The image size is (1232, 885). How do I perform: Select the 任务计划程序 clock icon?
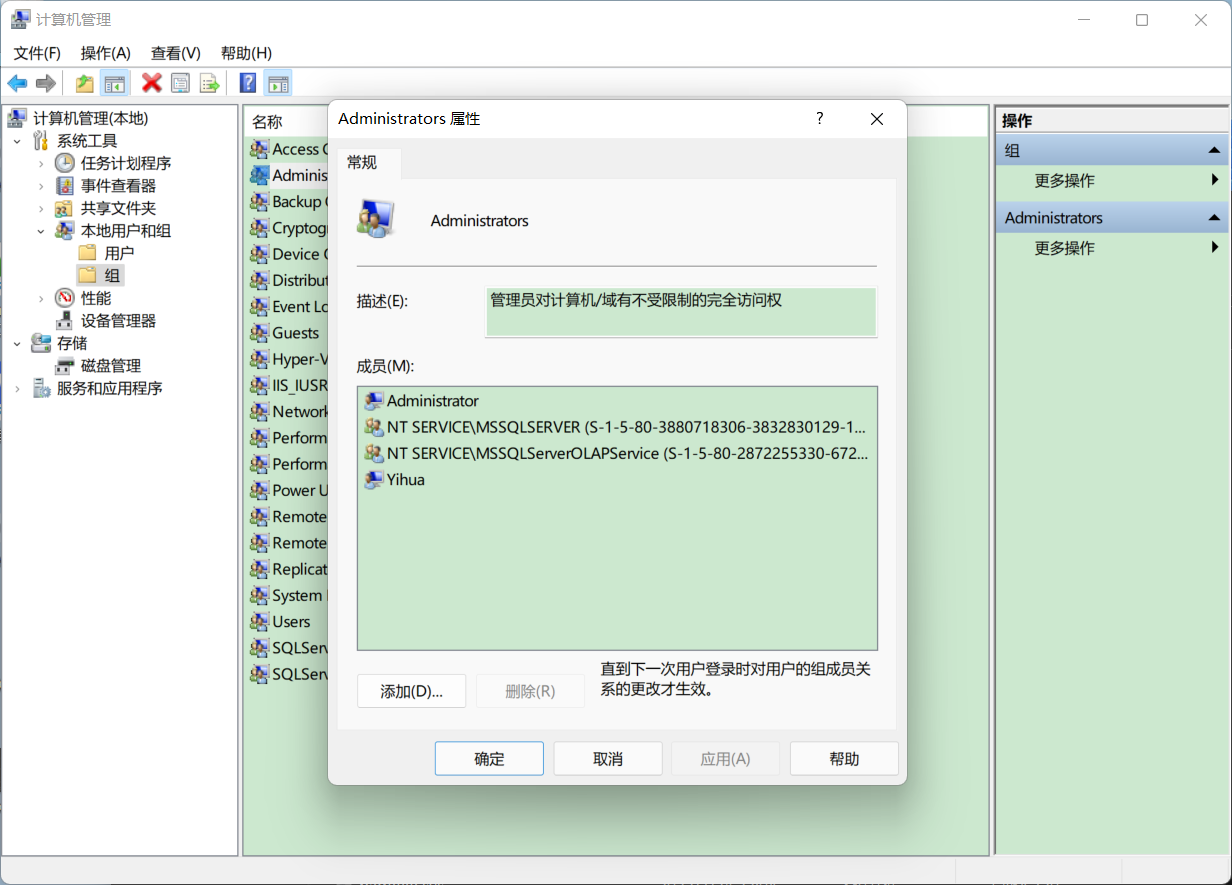(64, 163)
